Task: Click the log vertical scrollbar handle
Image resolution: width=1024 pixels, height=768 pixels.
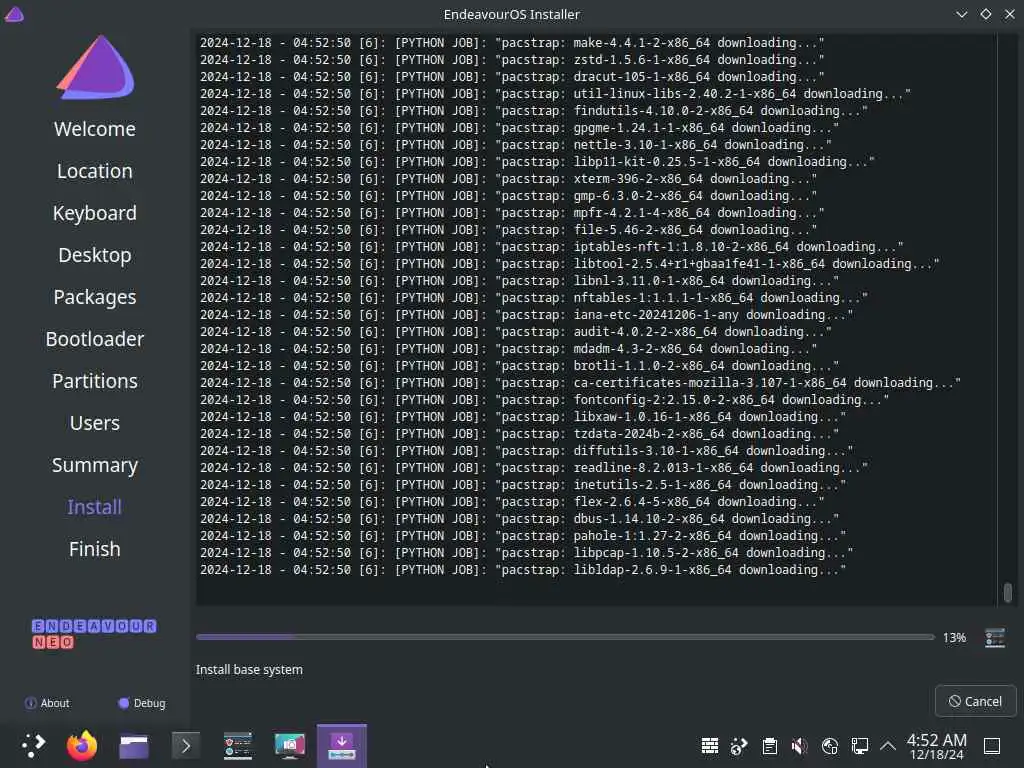Action: pyautogui.click(x=1008, y=593)
